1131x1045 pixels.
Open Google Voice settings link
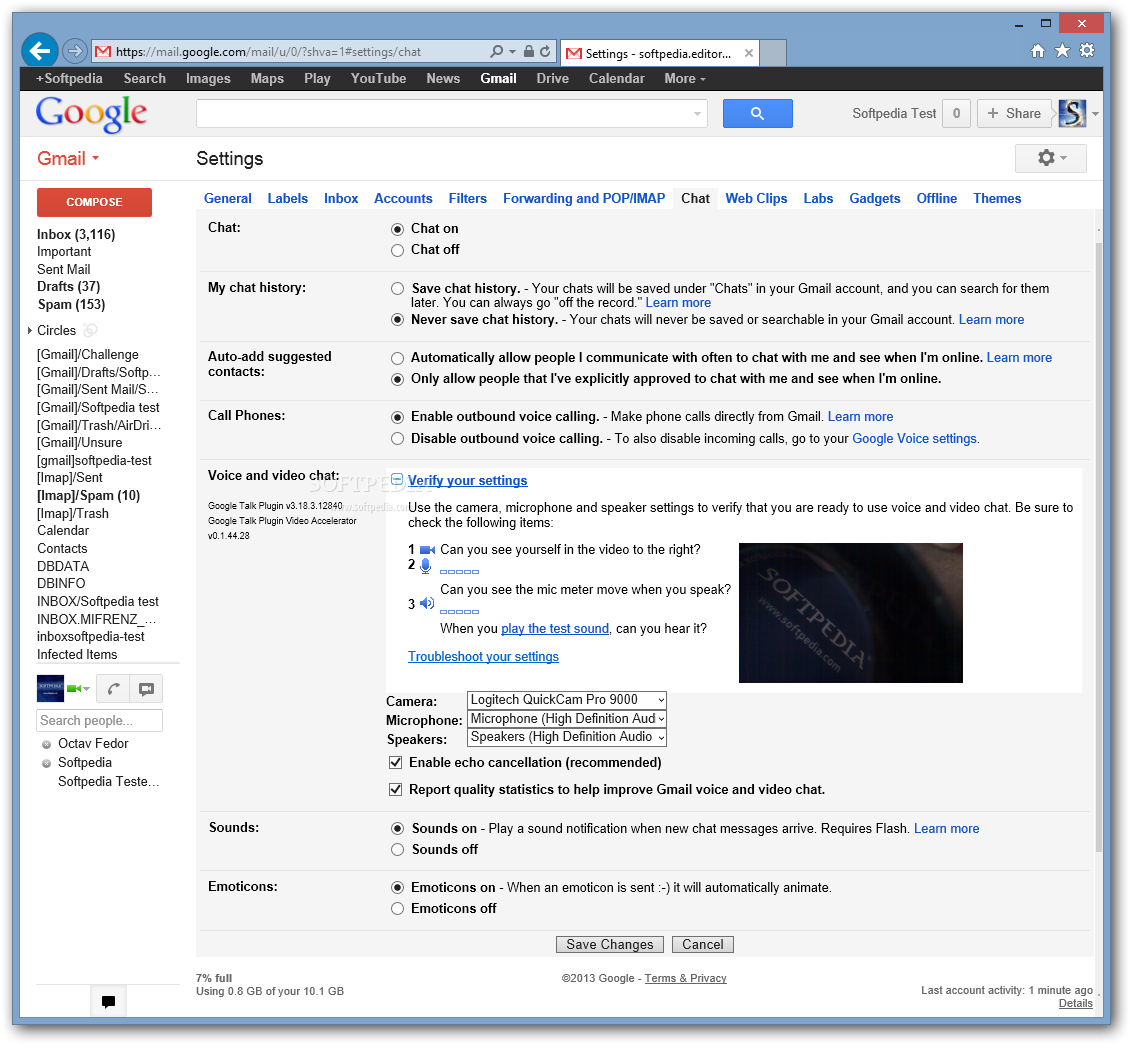tap(915, 438)
